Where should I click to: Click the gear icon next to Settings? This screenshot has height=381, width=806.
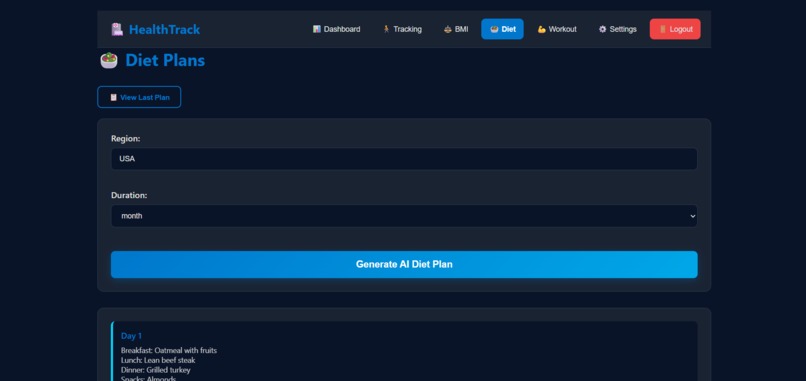click(x=602, y=29)
